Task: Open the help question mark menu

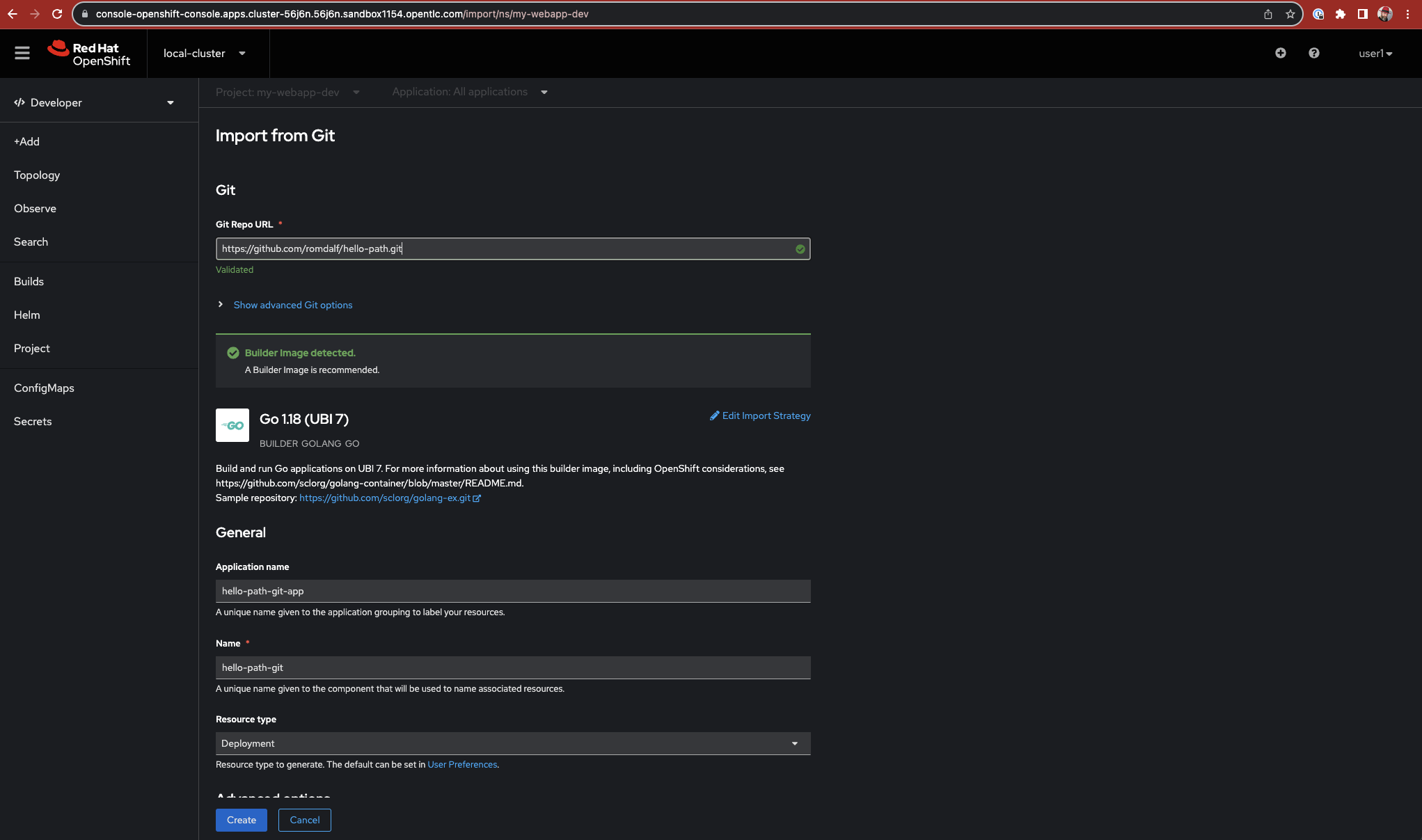Action: tap(1313, 53)
